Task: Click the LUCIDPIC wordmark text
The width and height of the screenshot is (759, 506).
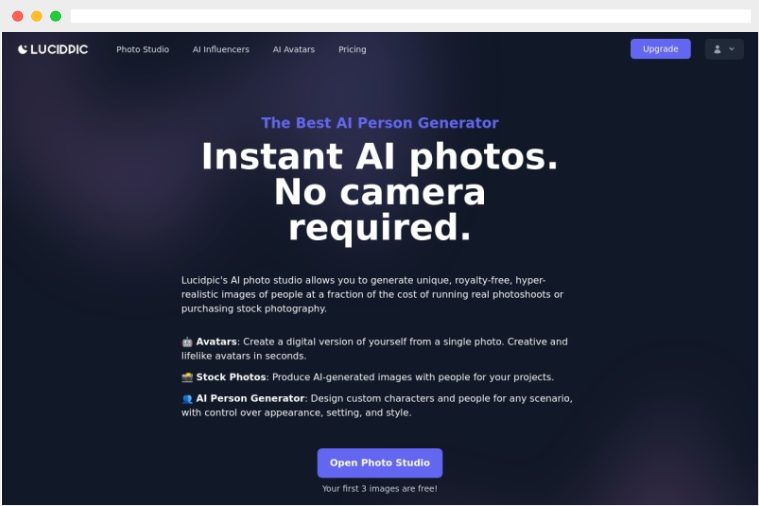Action: pyautogui.click(x=59, y=49)
